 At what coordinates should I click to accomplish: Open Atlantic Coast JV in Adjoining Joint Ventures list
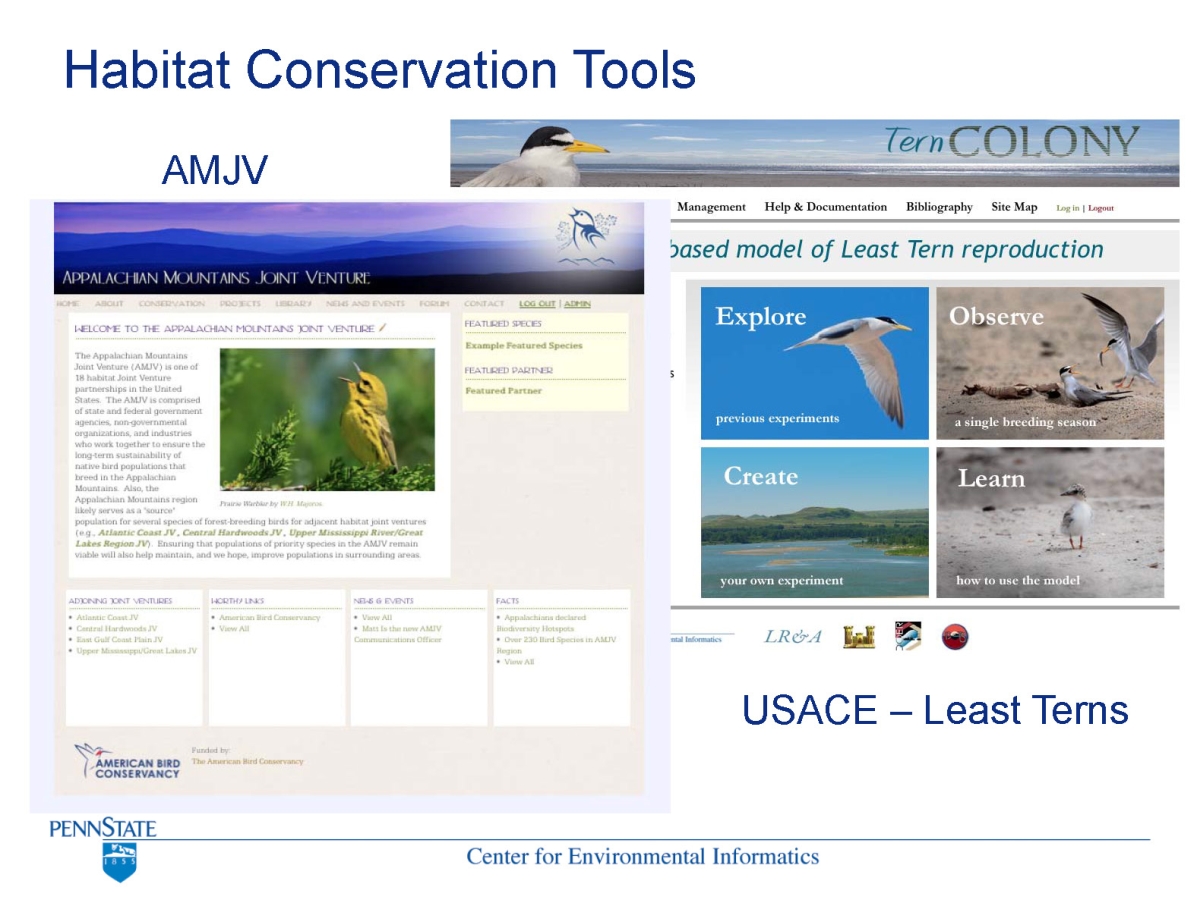pos(107,618)
